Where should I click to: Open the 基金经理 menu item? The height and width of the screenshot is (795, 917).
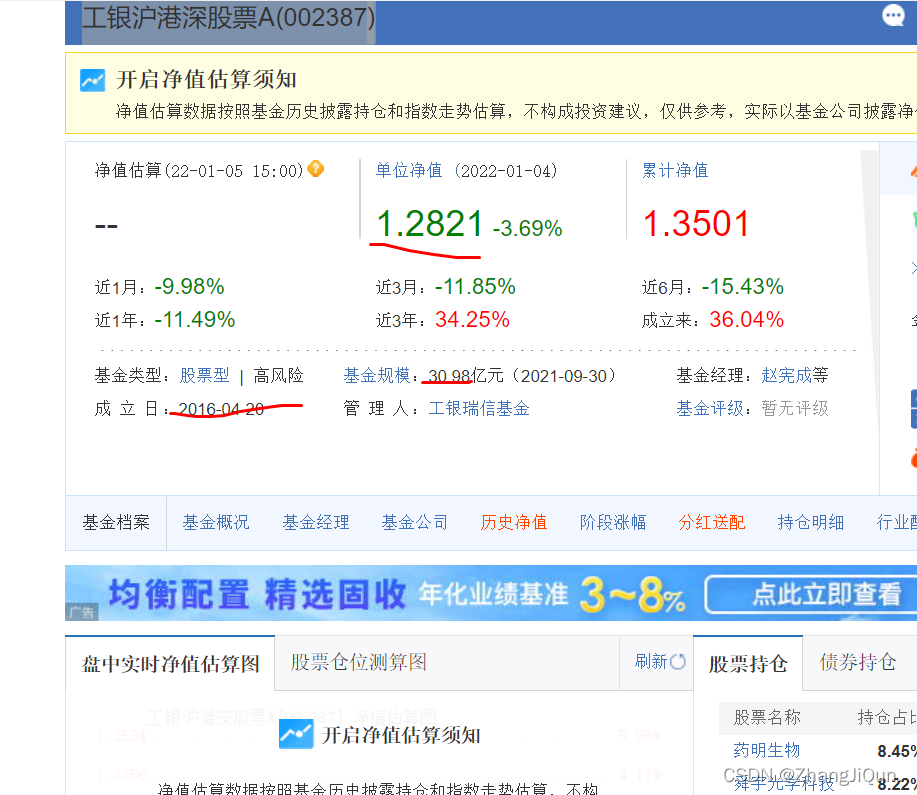(316, 522)
